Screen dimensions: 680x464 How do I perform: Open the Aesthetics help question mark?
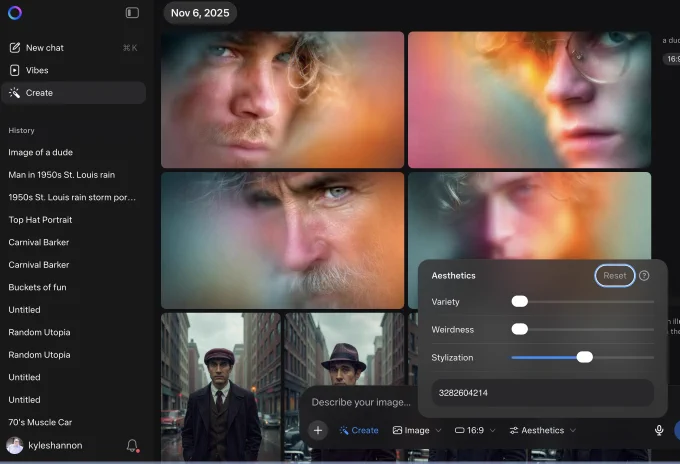tap(644, 276)
